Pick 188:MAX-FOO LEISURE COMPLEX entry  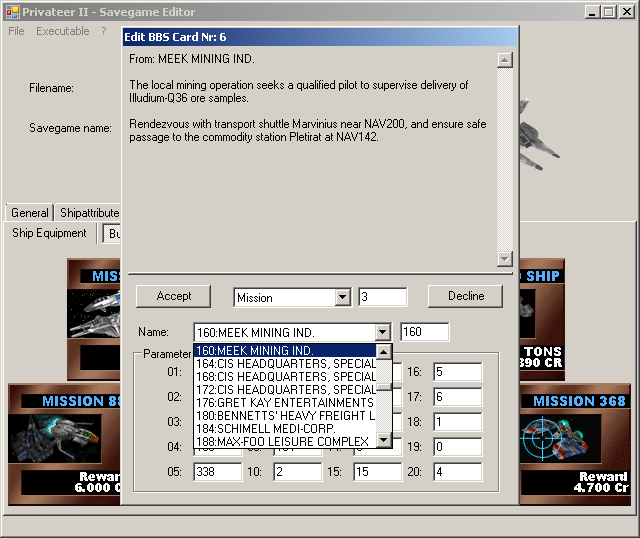point(285,441)
